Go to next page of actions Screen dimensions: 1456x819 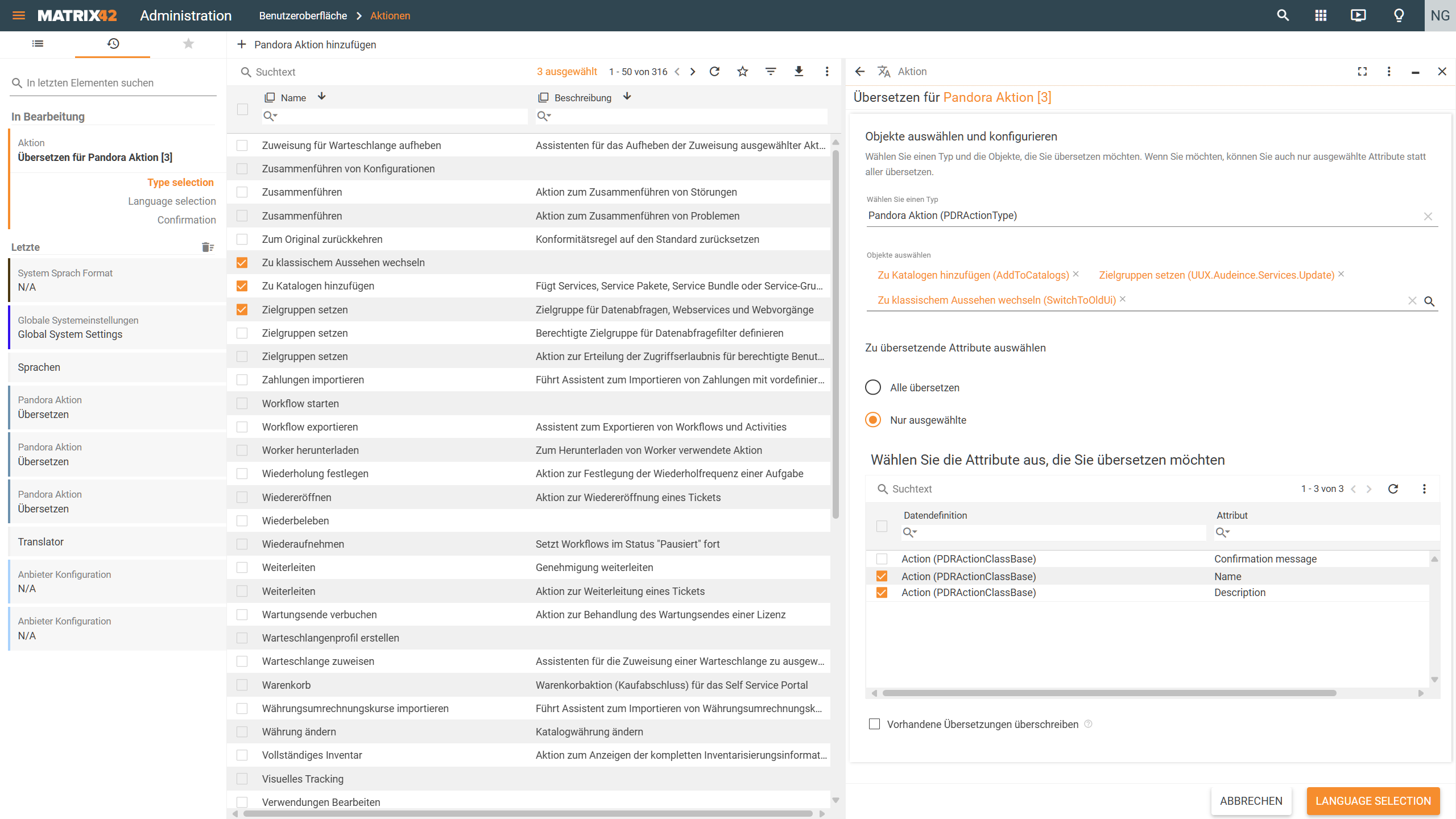692,72
